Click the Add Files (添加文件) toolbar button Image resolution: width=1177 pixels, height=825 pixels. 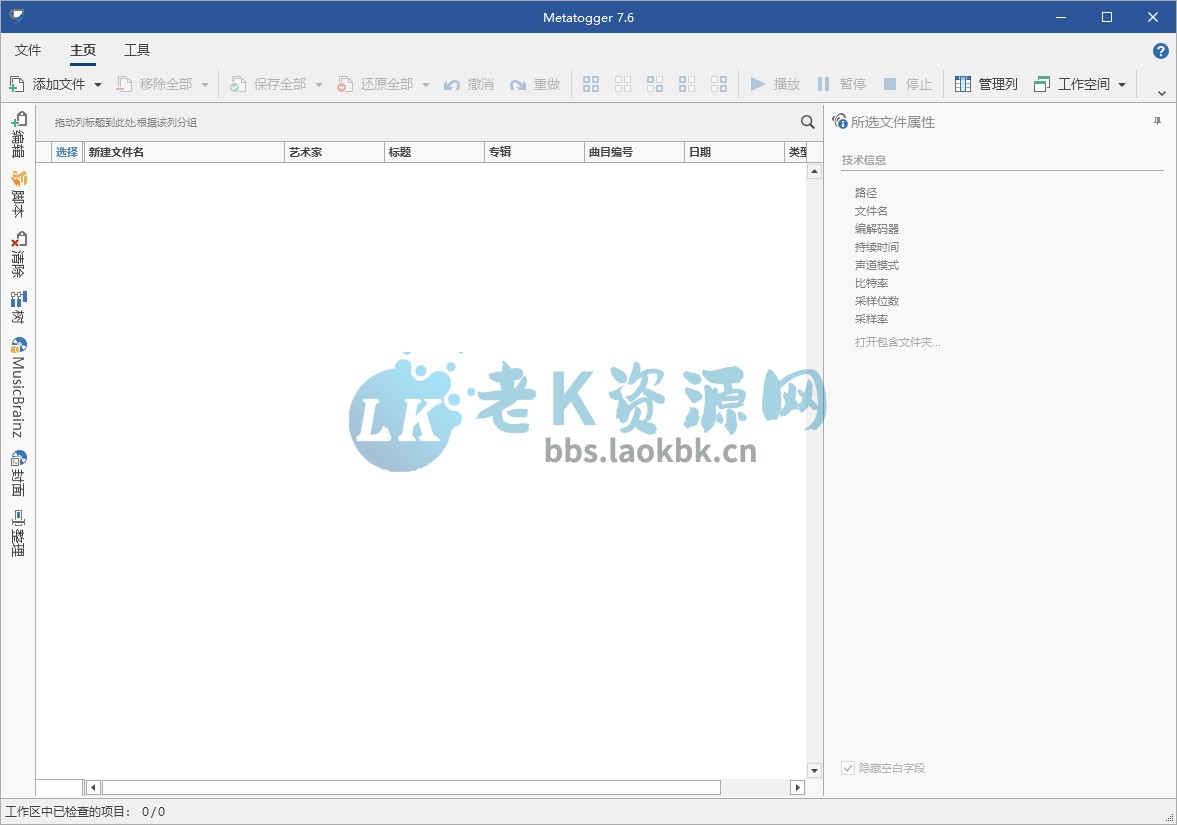coord(47,84)
